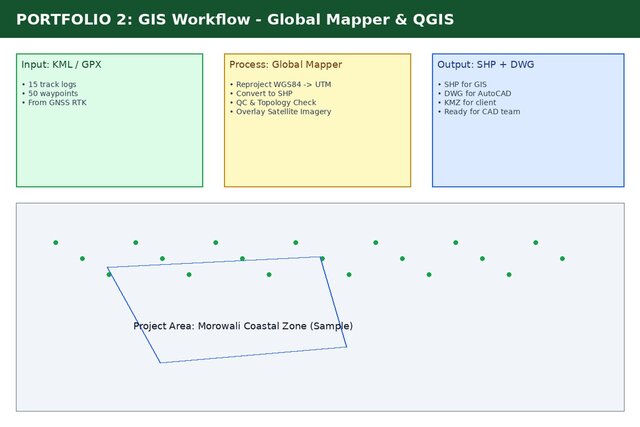Click the 'Process: Global Mapper' heading
This screenshot has height=427, width=640.
click(286, 64)
